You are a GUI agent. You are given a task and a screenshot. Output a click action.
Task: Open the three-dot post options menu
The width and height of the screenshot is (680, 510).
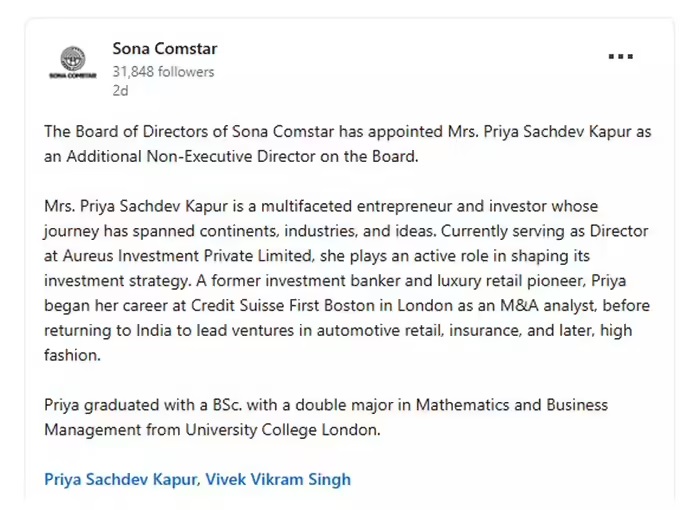coord(621,57)
